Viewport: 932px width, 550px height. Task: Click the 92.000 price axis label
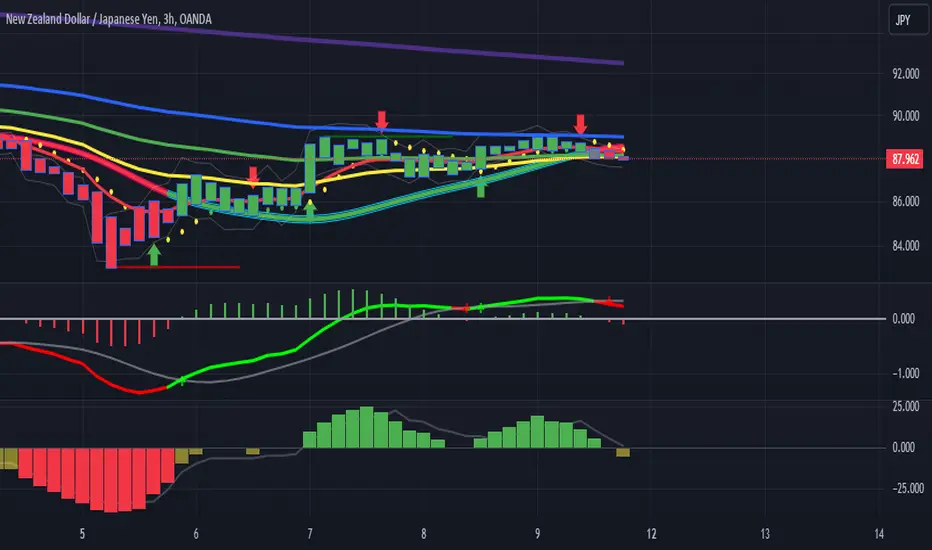tap(905, 74)
